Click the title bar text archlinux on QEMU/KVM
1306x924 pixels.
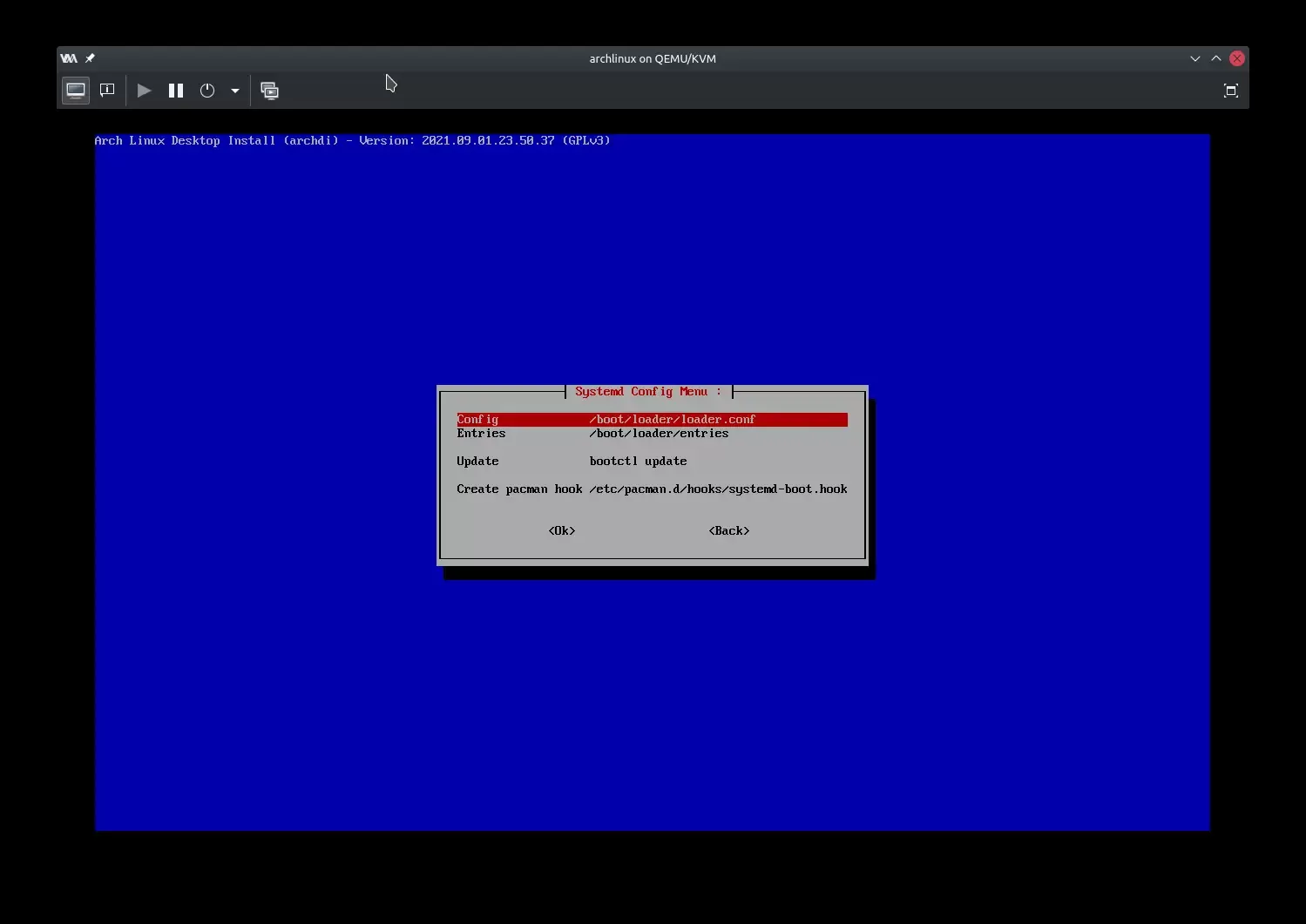pyautogui.click(x=653, y=58)
